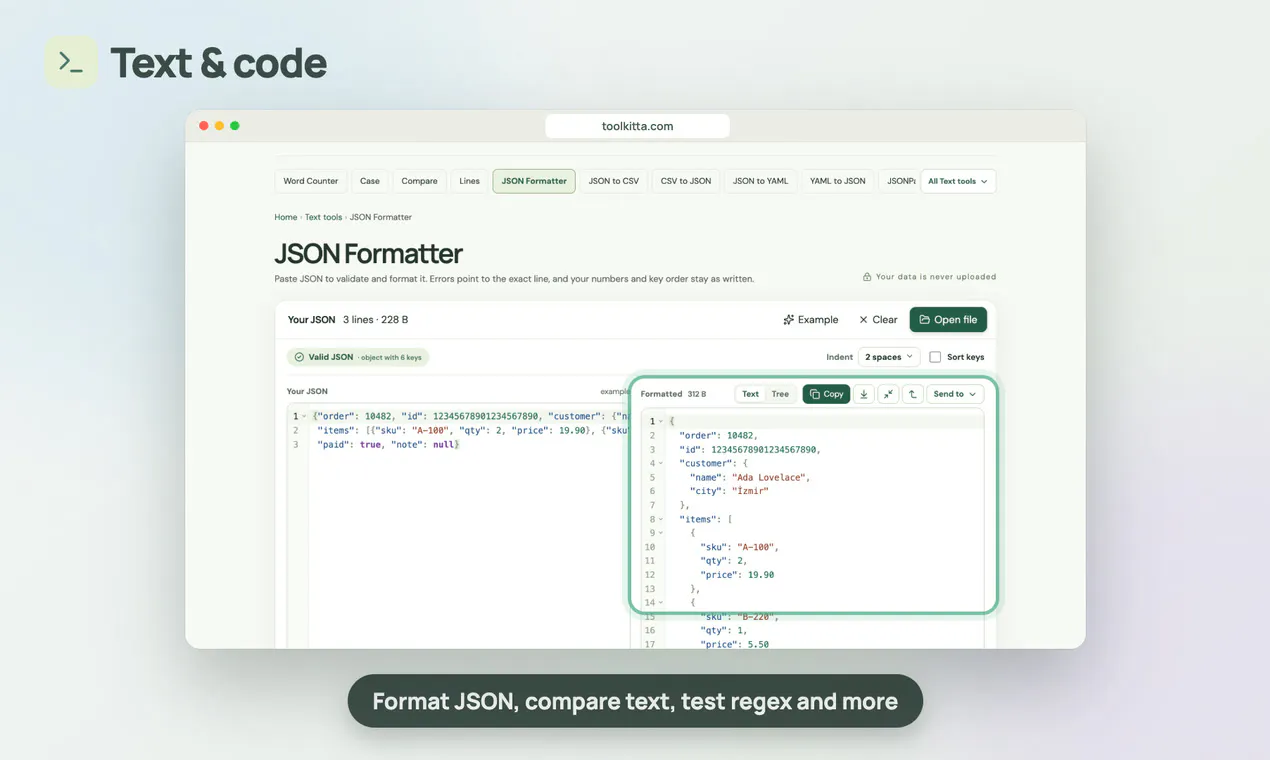Switch to the YAML to JSON tab
This screenshot has height=760, width=1270.
[x=838, y=181]
